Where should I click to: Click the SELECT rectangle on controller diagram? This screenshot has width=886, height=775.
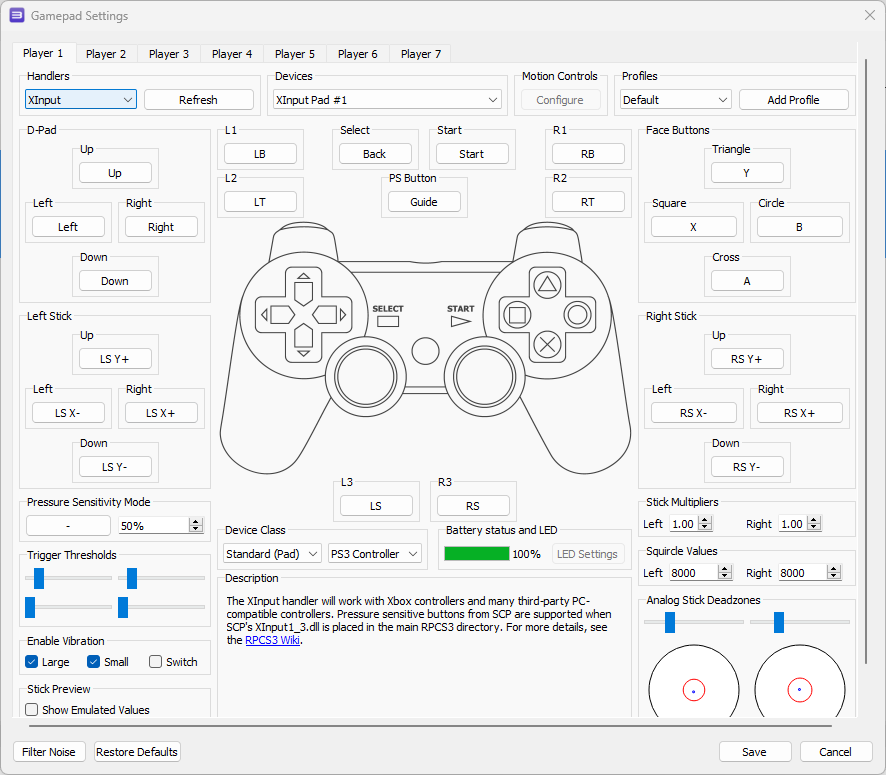388,322
